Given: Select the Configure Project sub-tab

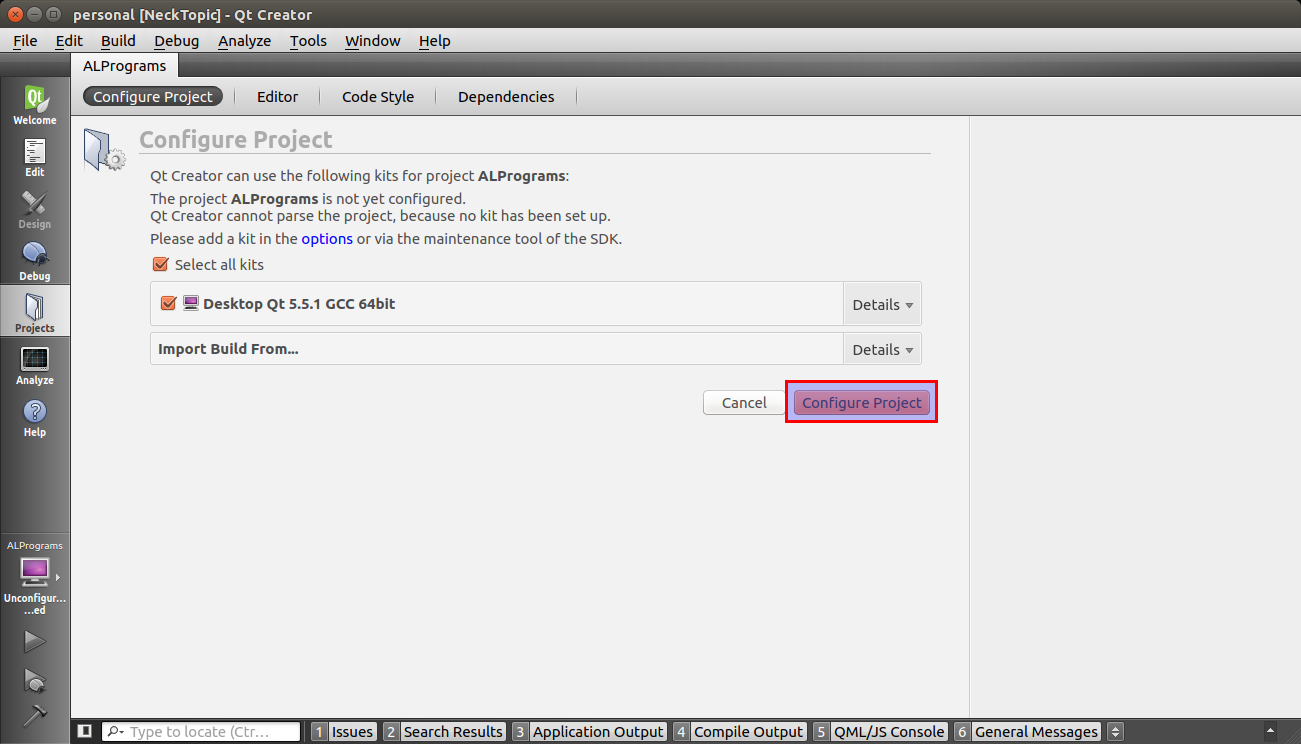Looking at the screenshot, I should tap(153, 97).
